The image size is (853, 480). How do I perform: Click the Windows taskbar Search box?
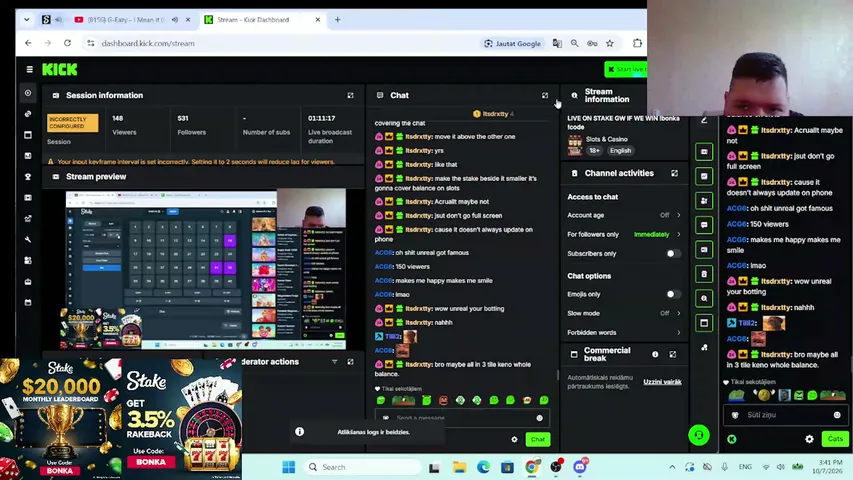[x=362, y=467]
